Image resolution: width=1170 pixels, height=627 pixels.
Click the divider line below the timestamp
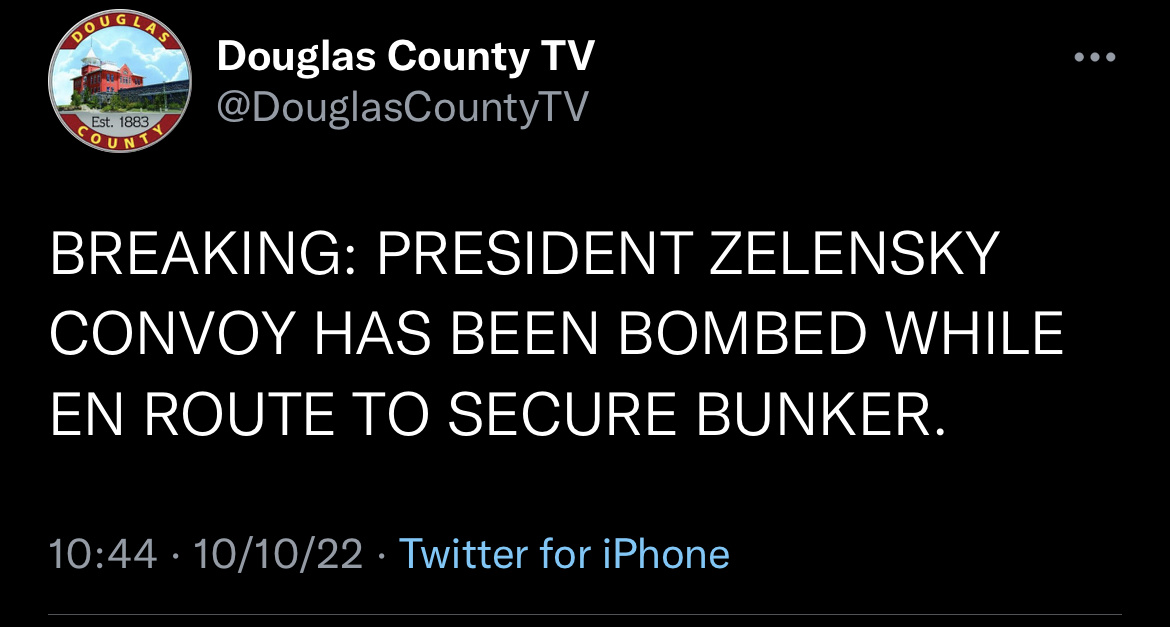point(585,615)
